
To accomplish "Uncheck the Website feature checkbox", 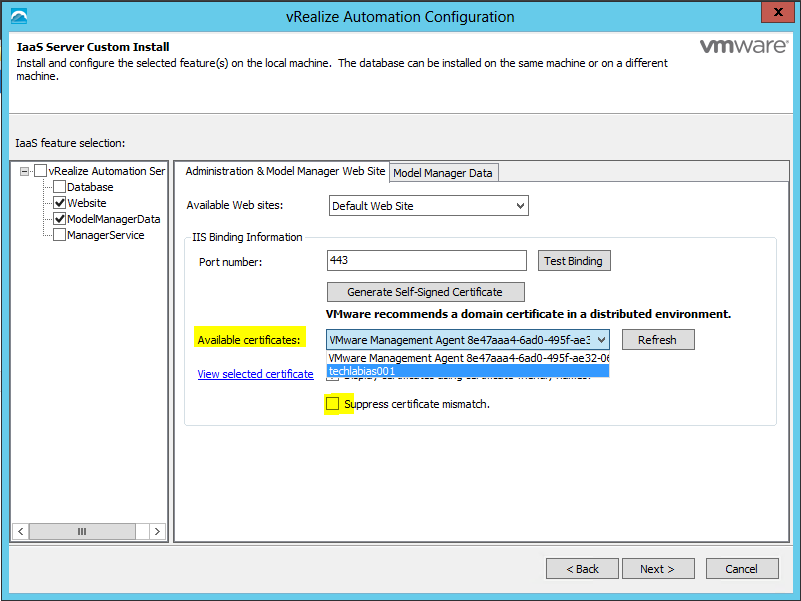I will (59, 203).
